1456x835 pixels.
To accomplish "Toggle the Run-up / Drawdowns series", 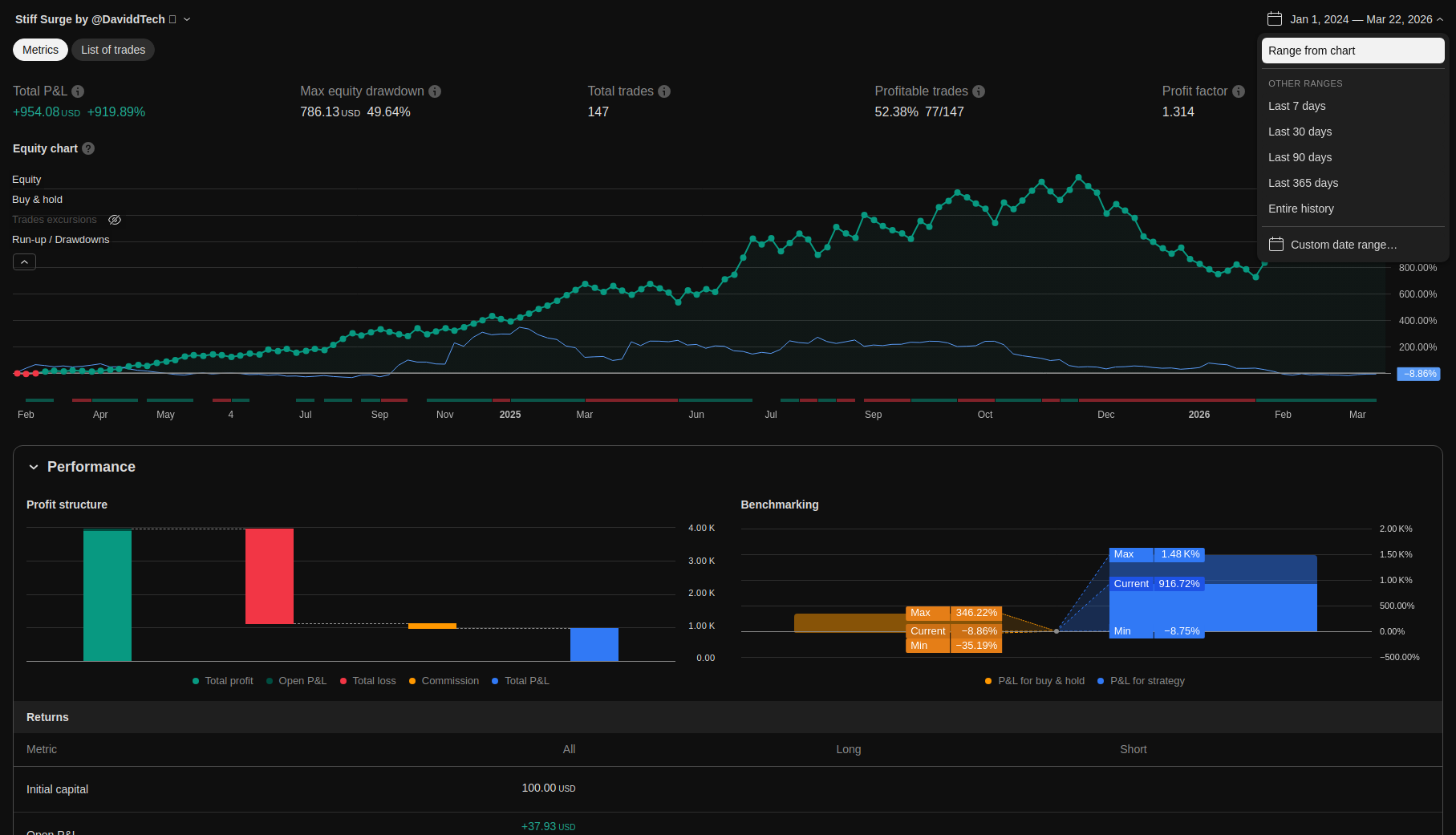I will (x=61, y=240).
